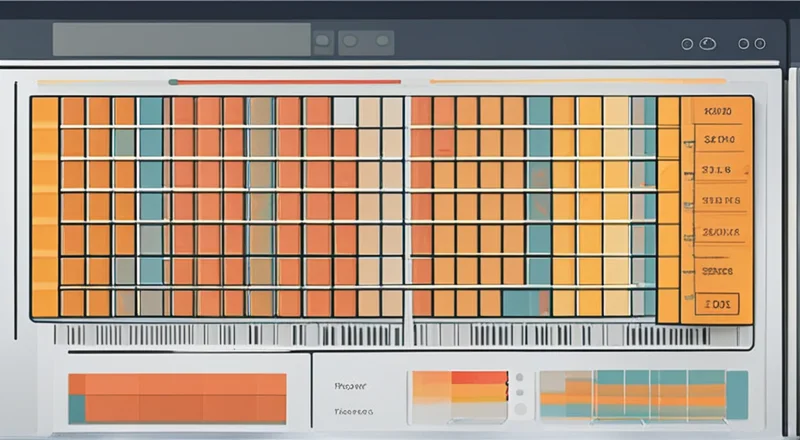
Task: Click first small button right of gray title field
Action: click(323, 42)
